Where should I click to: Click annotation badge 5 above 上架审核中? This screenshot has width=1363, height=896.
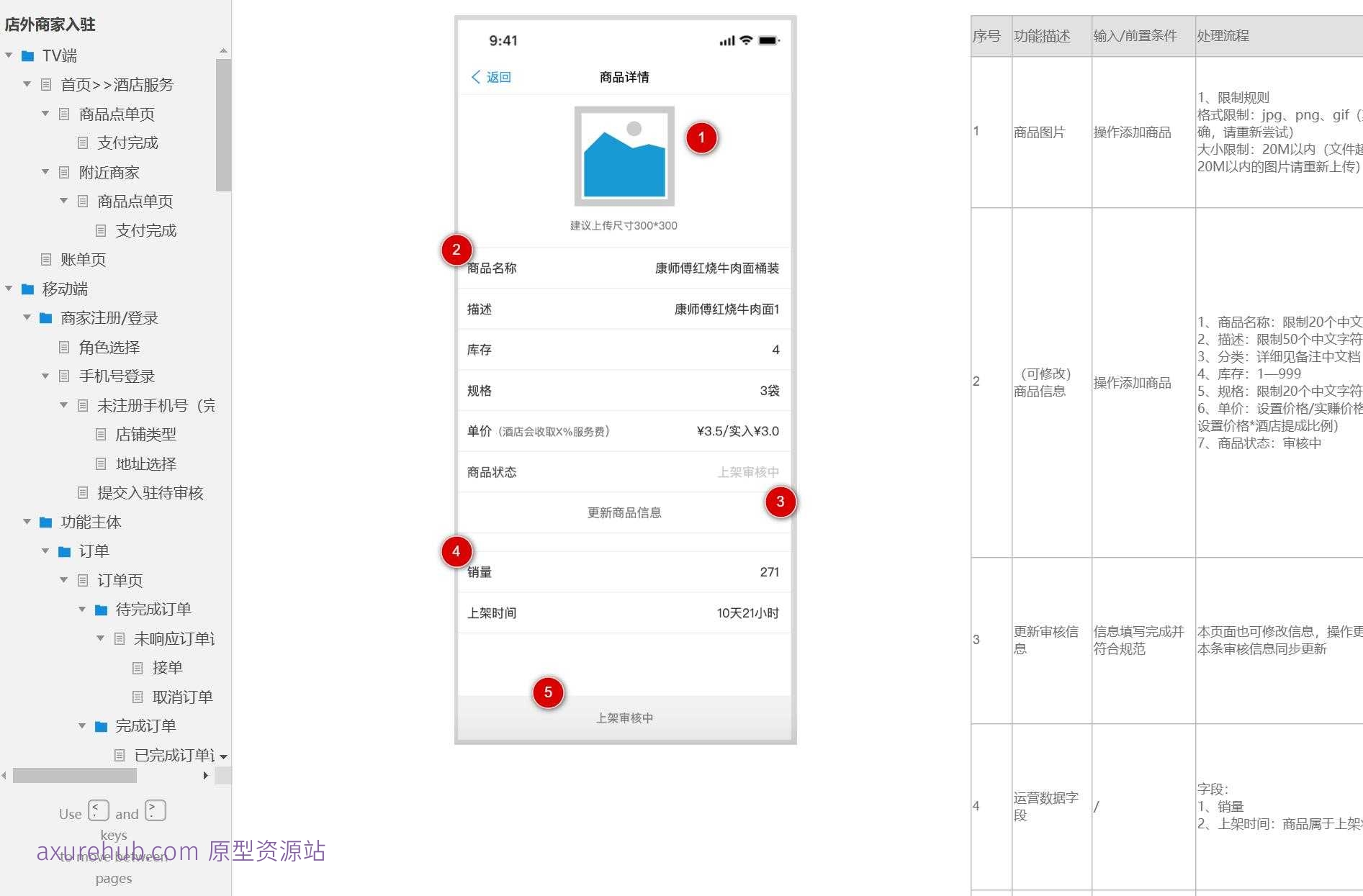click(x=549, y=693)
